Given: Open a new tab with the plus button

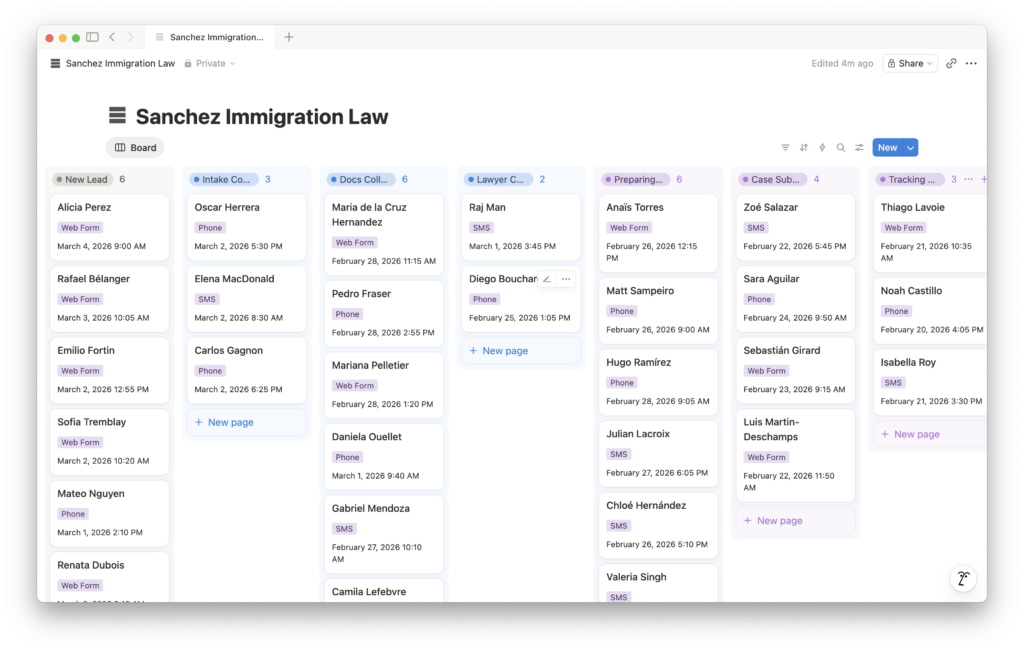Looking at the screenshot, I should 289,37.
